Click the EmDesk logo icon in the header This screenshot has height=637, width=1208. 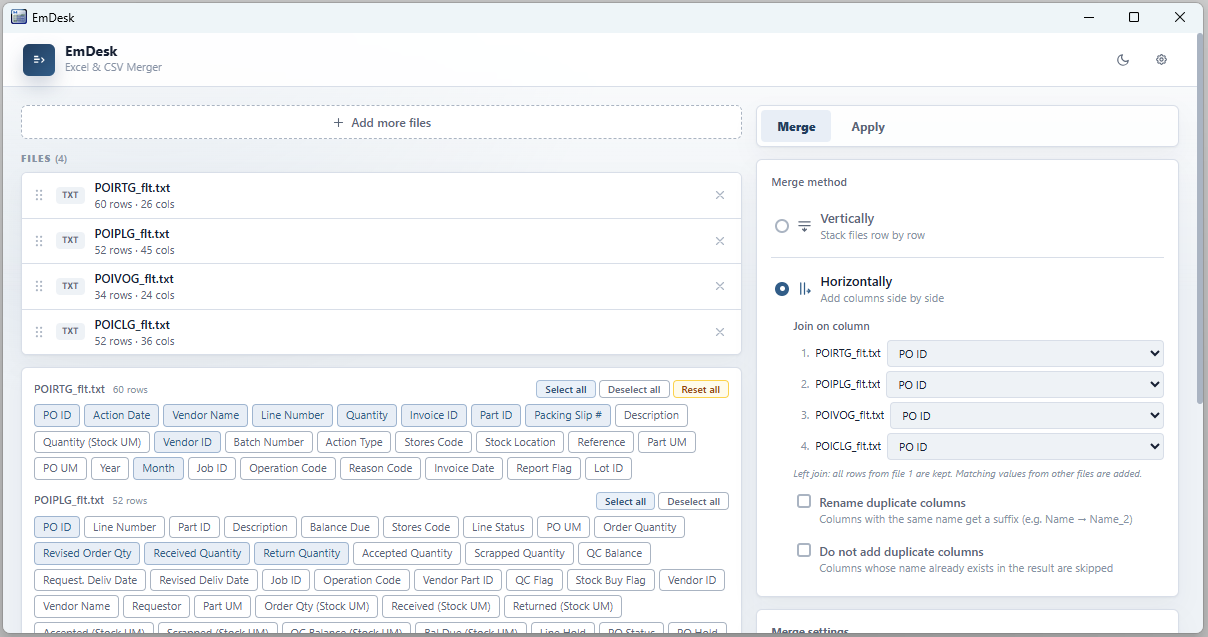coord(39,60)
